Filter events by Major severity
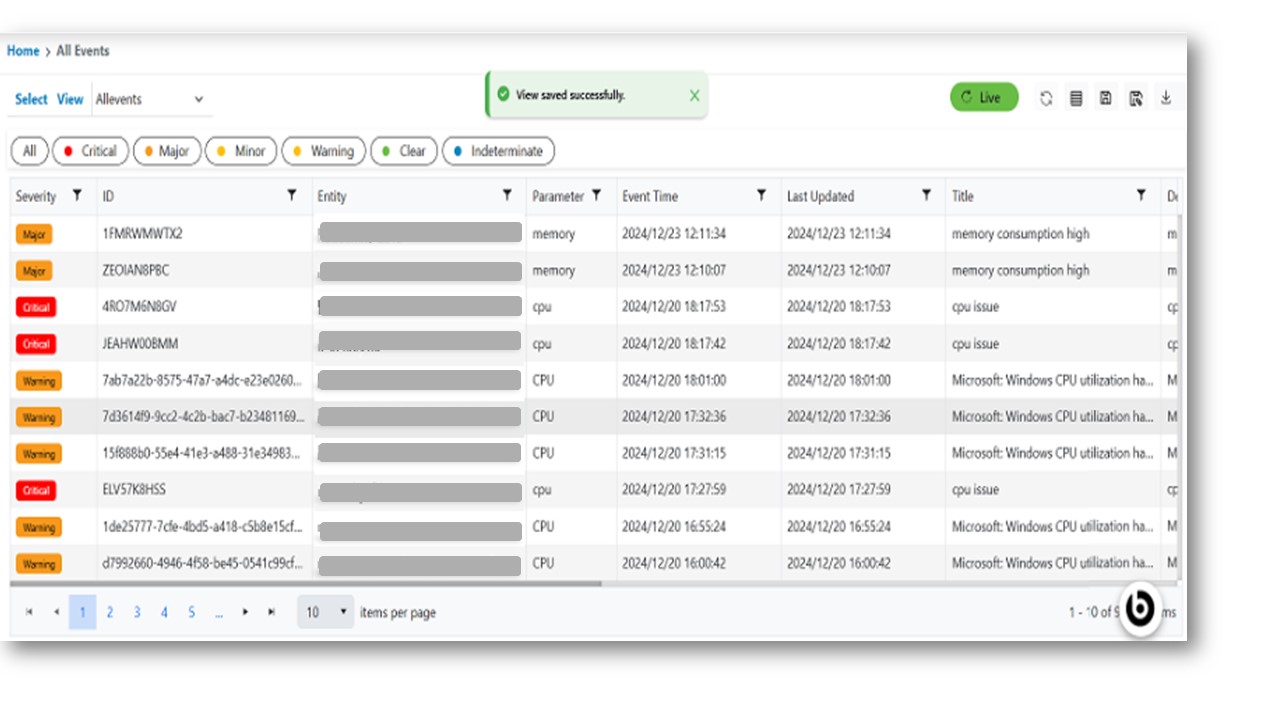 [167, 151]
